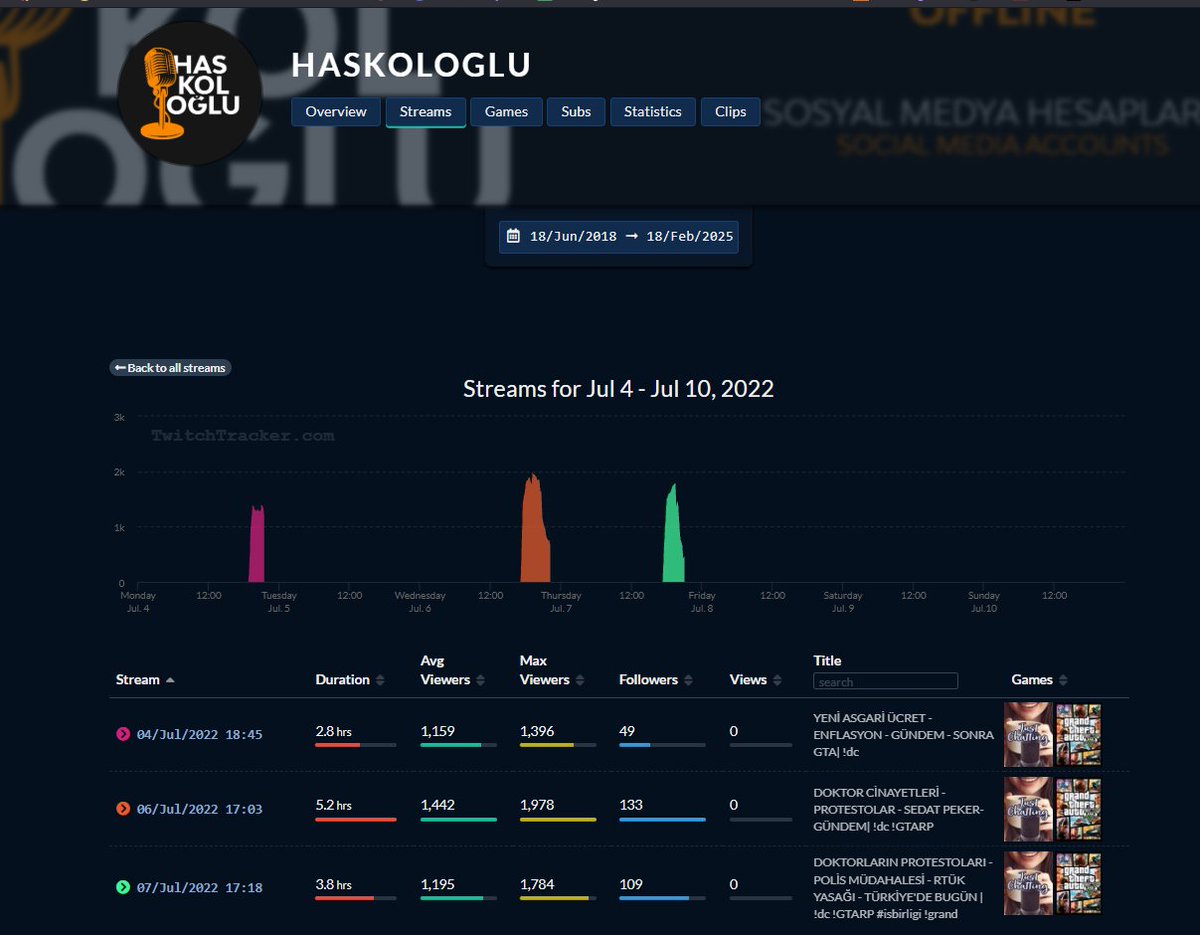Click title starting DOKTORLARIN PROTESTOLARI
The width and height of the screenshot is (1200, 935).
click(903, 888)
